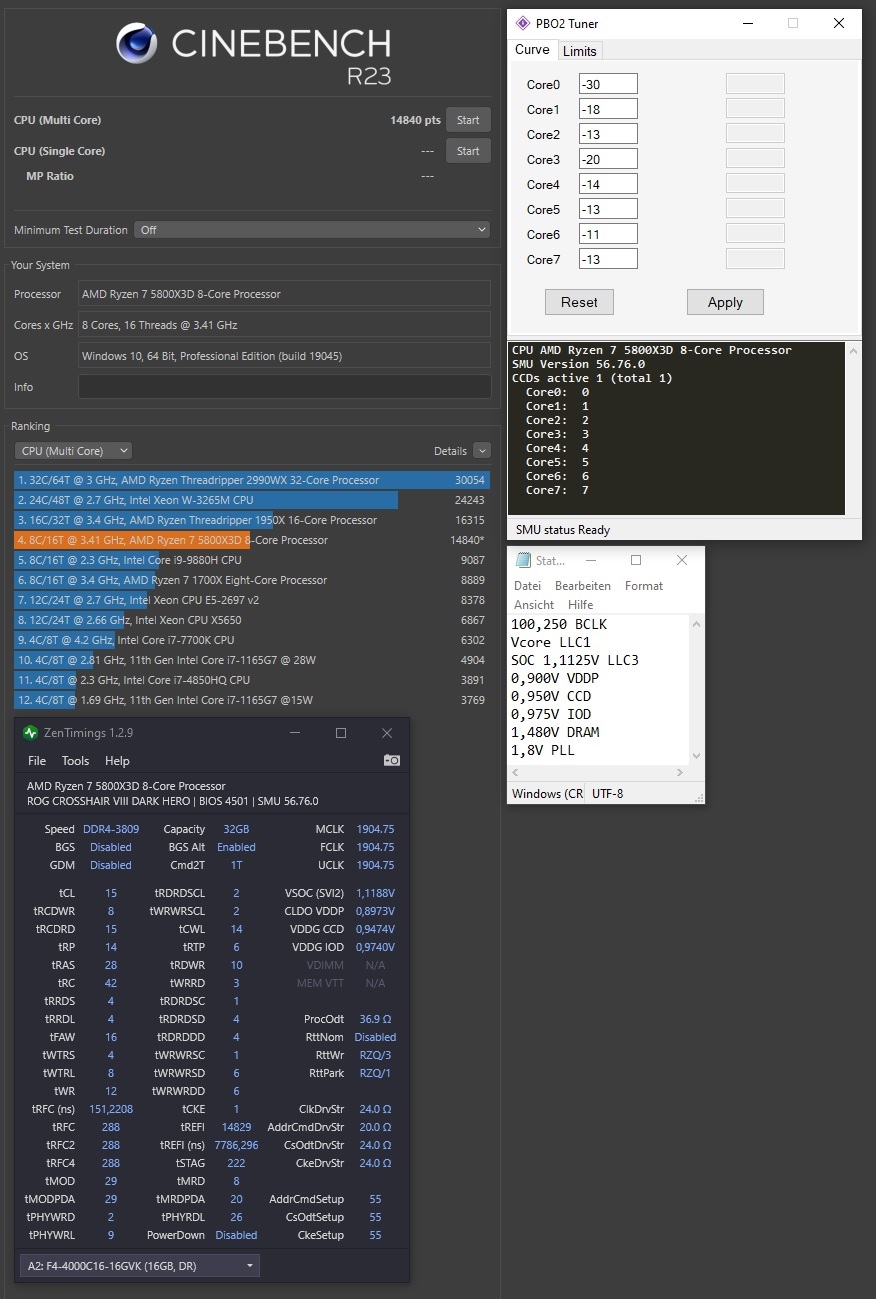876x1299 pixels.
Task: Click ZenTimings camera screenshot icon
Action: coord(392,761)
